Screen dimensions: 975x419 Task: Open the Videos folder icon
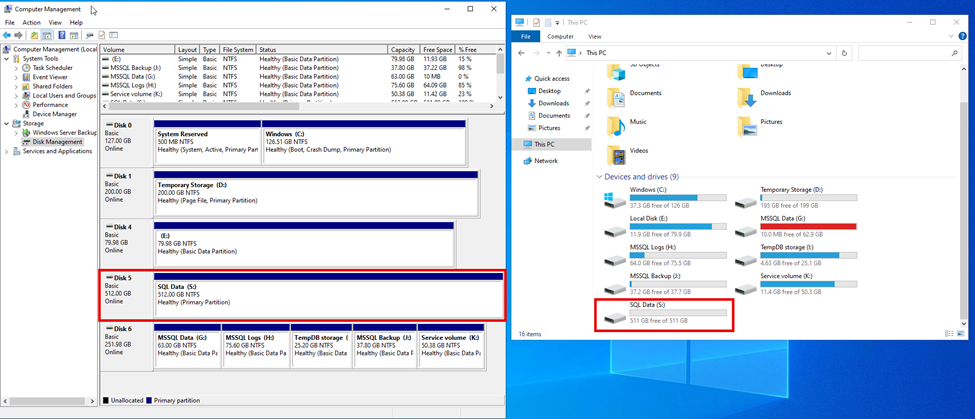617,155
